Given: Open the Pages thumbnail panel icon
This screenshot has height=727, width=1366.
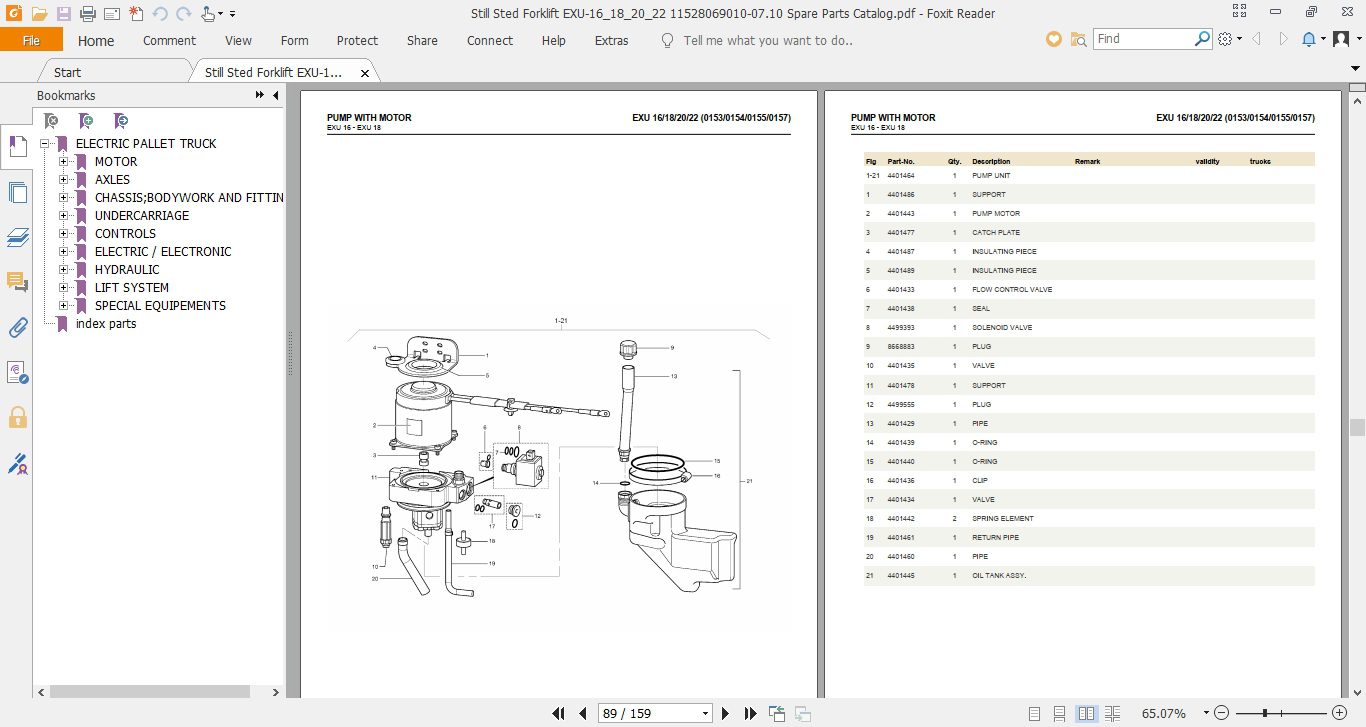Looking at the screenshot, I should 17,192.
